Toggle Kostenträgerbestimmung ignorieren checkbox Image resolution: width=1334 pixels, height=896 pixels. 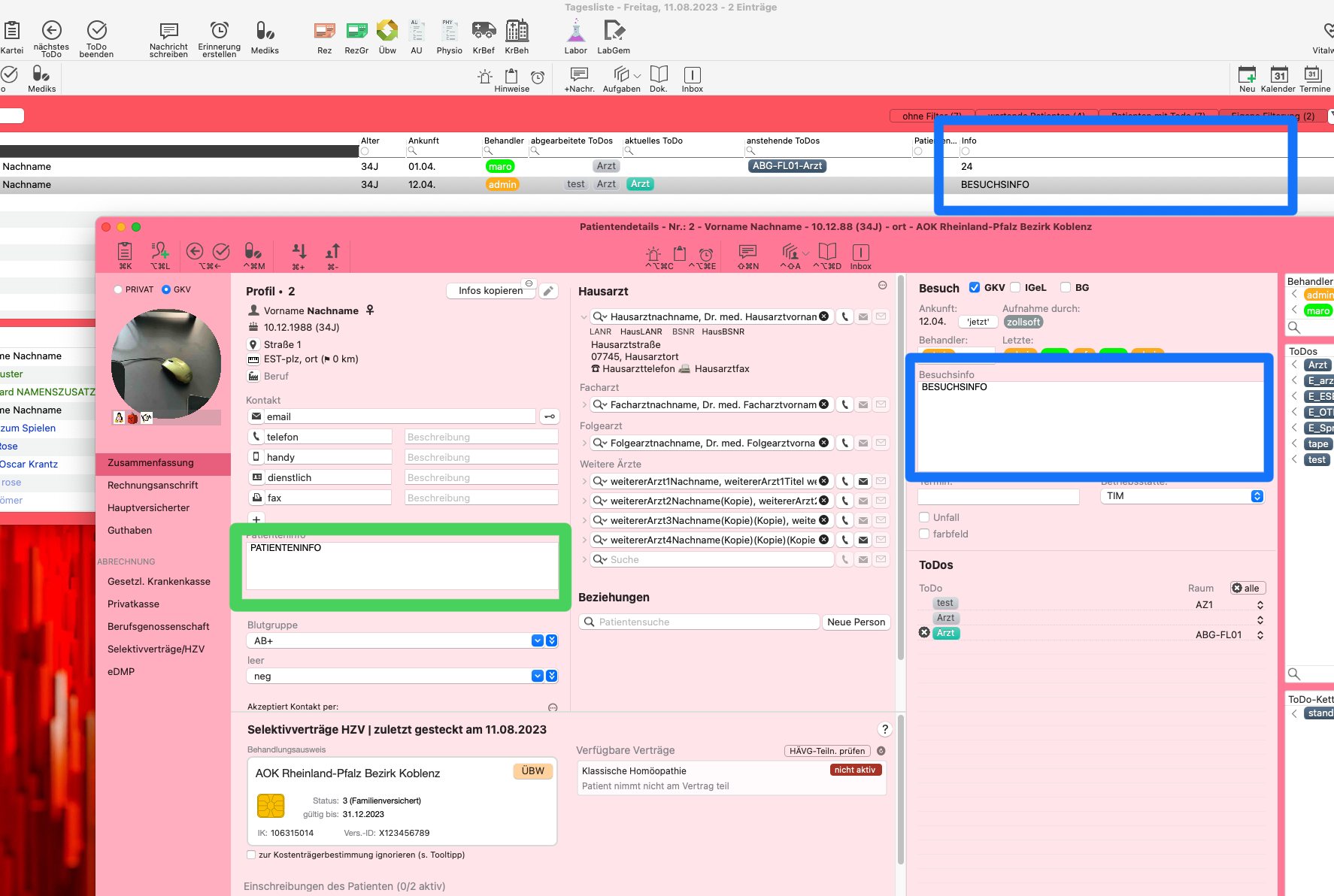[x=251, y=855]
